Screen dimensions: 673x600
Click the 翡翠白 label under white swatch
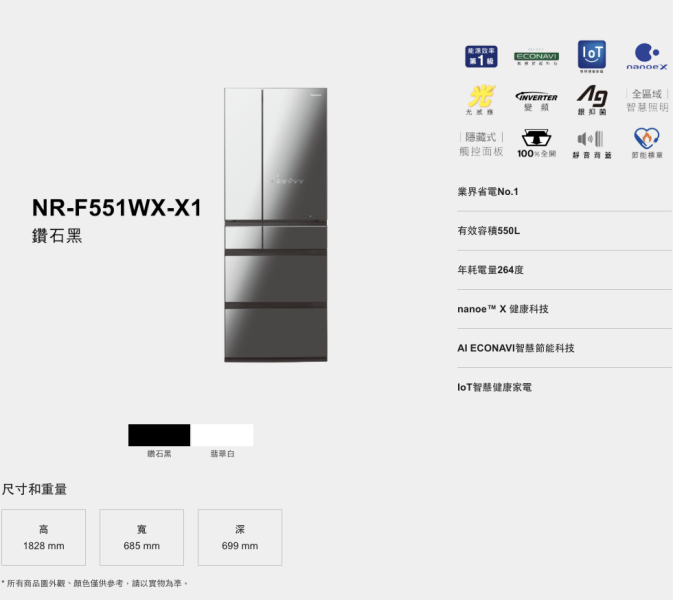click(222, 454)
